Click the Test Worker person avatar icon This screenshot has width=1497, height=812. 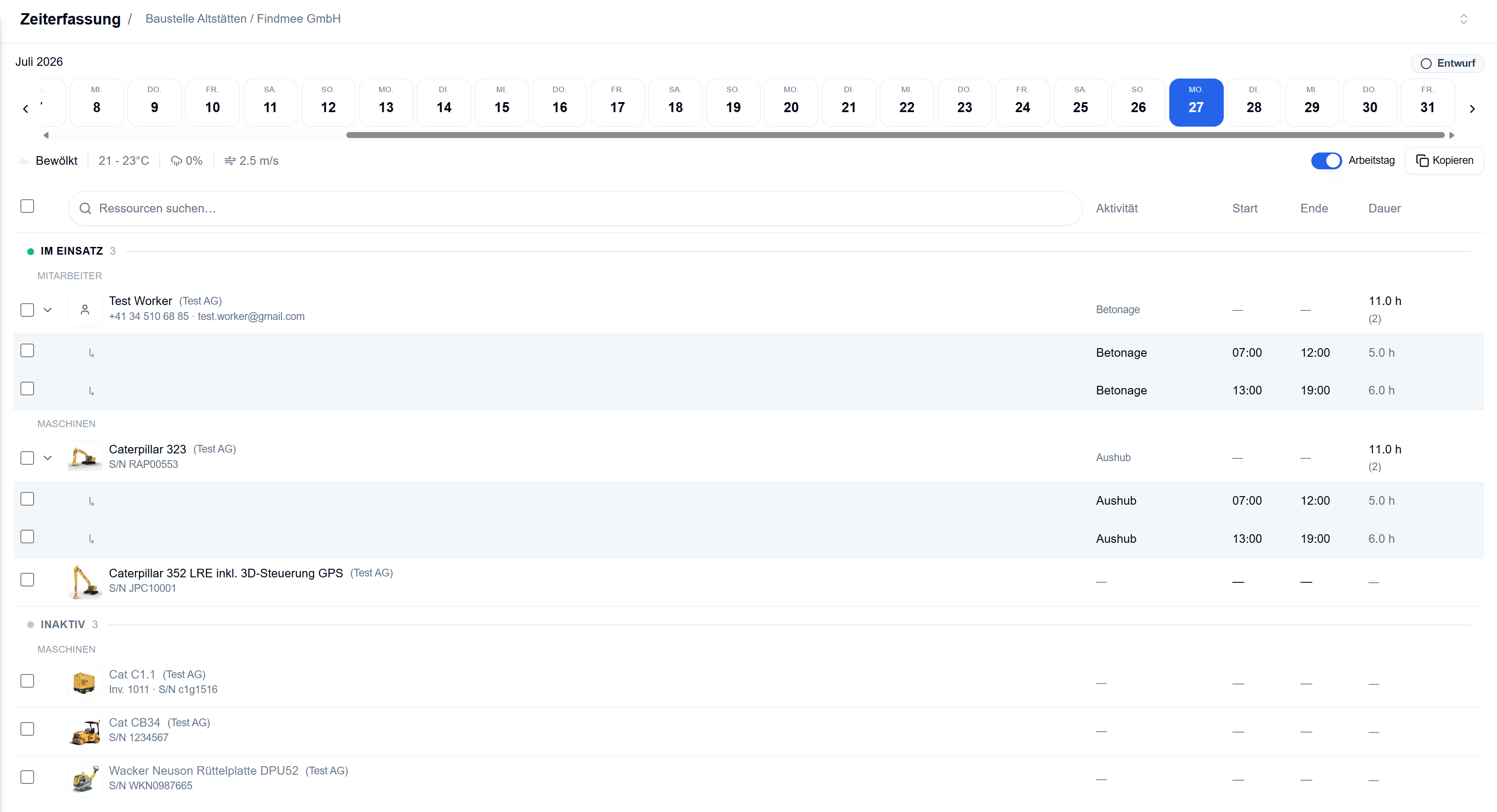[x=85, y=309]
